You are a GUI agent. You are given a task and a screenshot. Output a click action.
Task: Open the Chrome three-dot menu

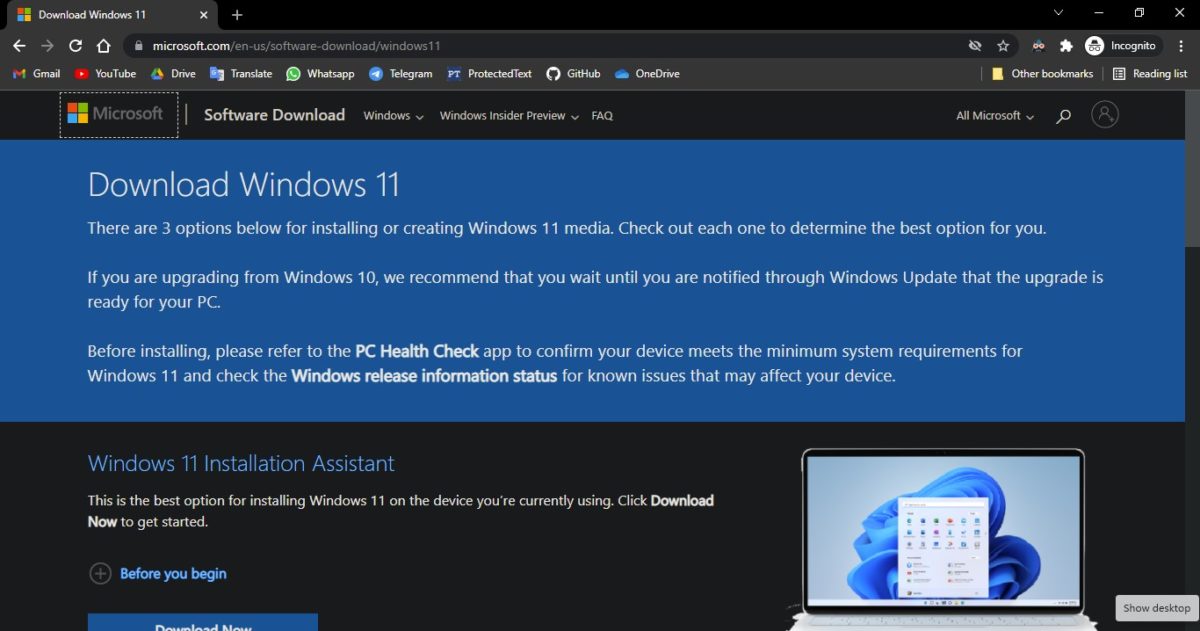(x=1180, y=46)
